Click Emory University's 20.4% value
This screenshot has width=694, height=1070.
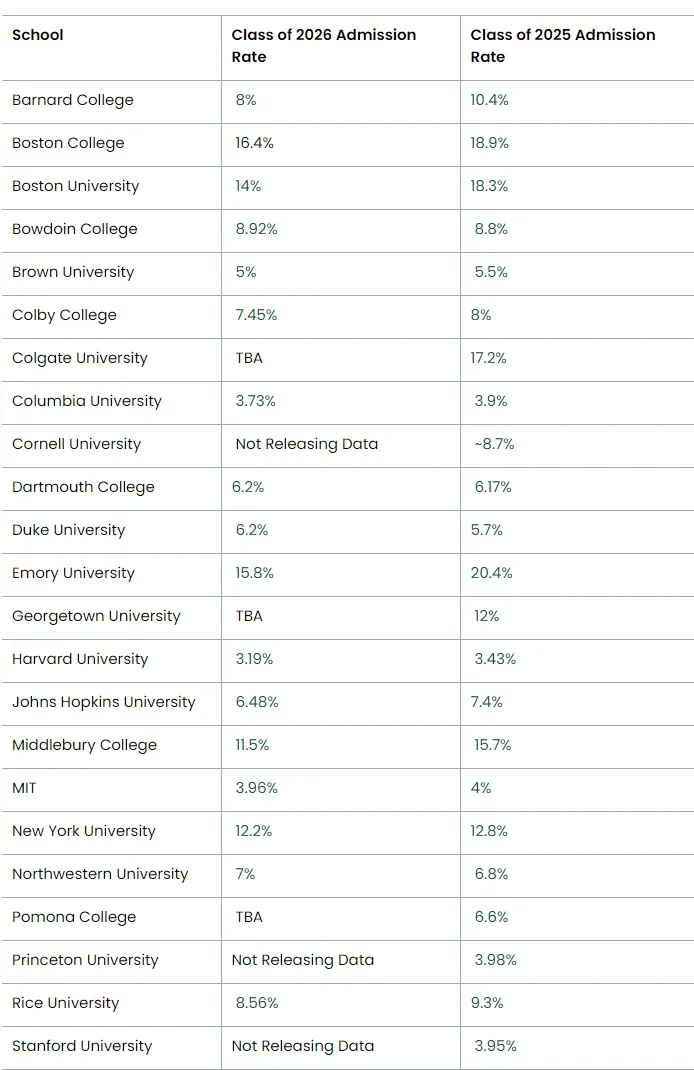(x=492, y=573)
